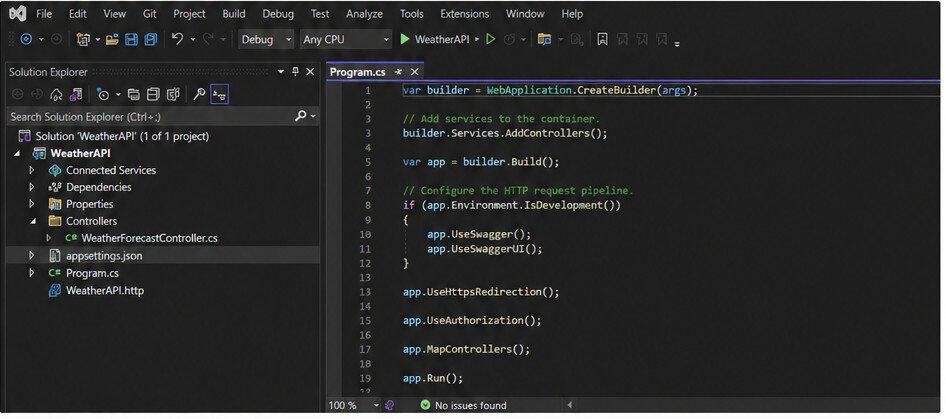946x419 pixels.
Task: Click the IntelliCode icon next to zoom level
Action: (390, 405)
